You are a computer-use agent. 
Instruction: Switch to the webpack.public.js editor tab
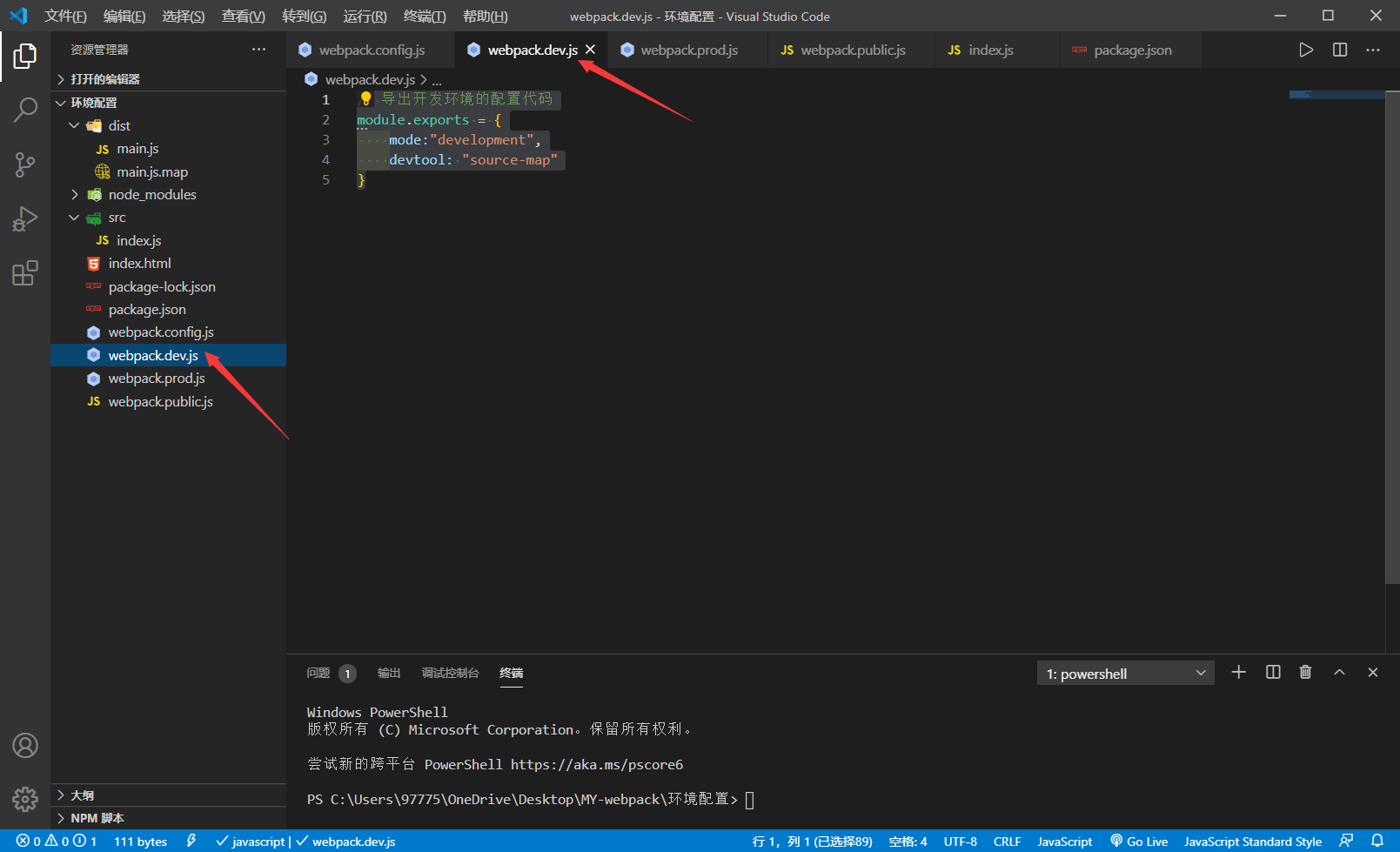(x=853, y=50)
